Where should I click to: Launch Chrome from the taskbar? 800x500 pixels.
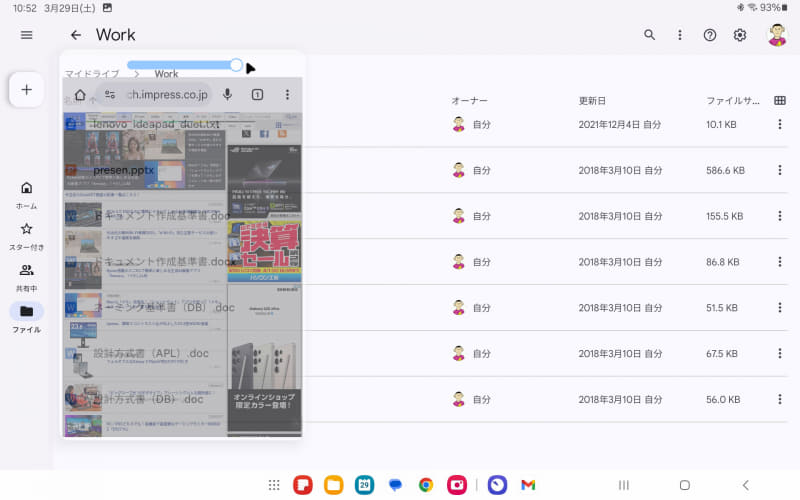[x=426, y=485]
